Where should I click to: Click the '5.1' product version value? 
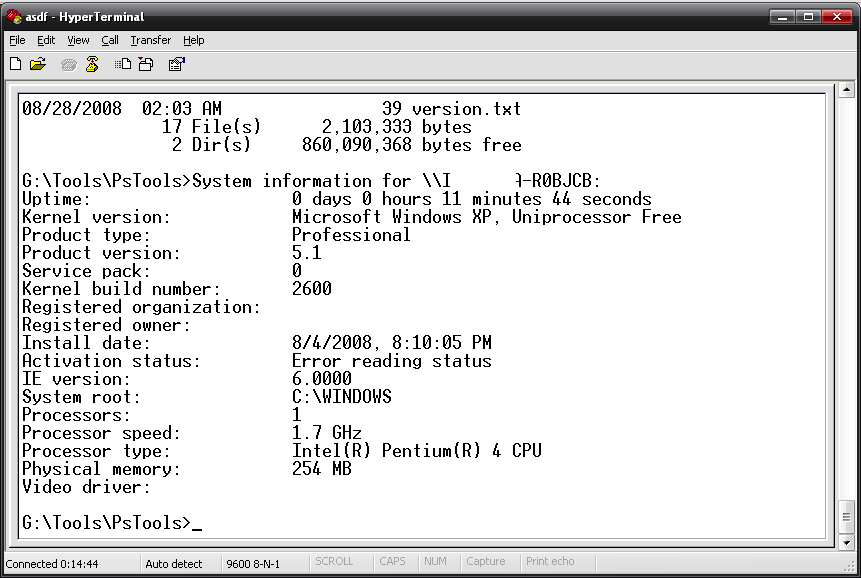(x=306, y=252)
